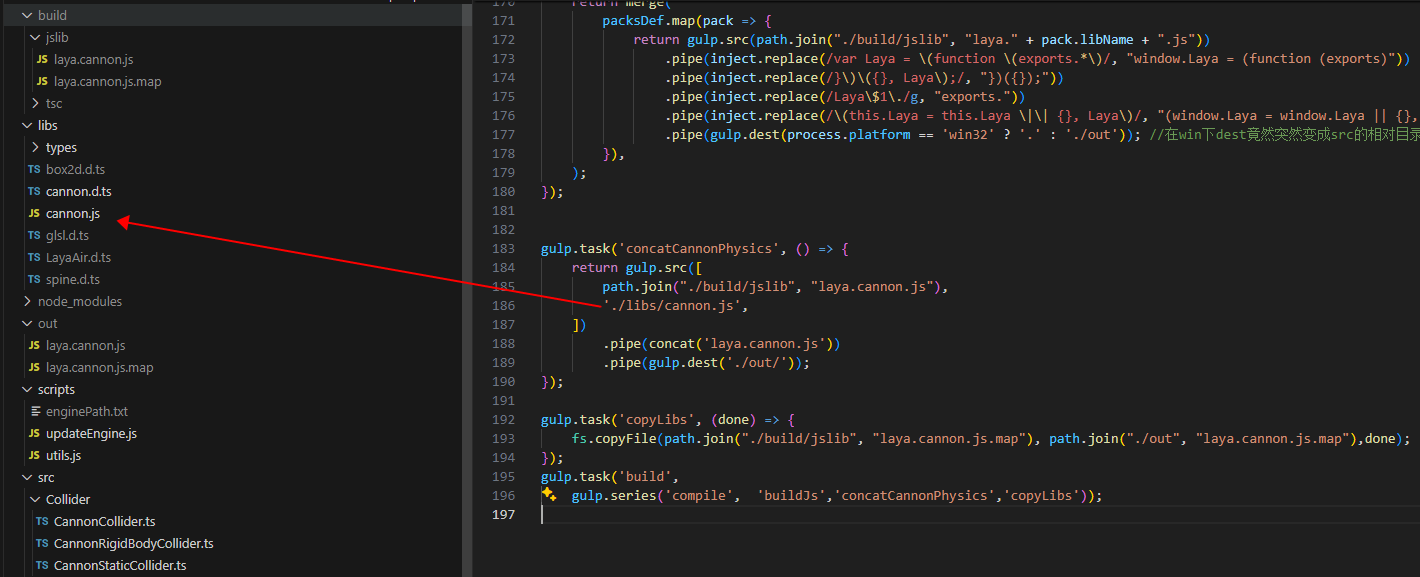Expand the tsc folder
The height and width of the screenshot is (577, 1420).
(x=35, y=103)
